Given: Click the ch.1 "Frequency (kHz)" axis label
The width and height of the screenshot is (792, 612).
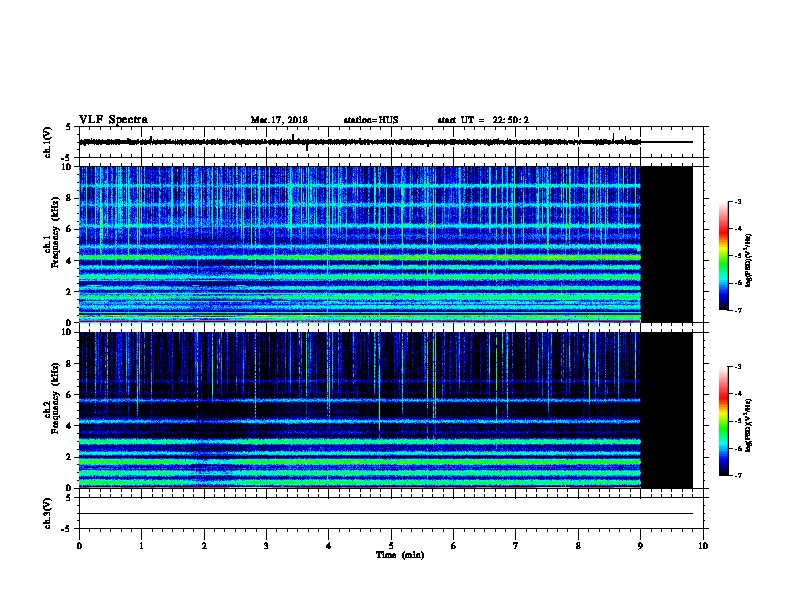Looking at the screenshot, I should coord(55,232).
